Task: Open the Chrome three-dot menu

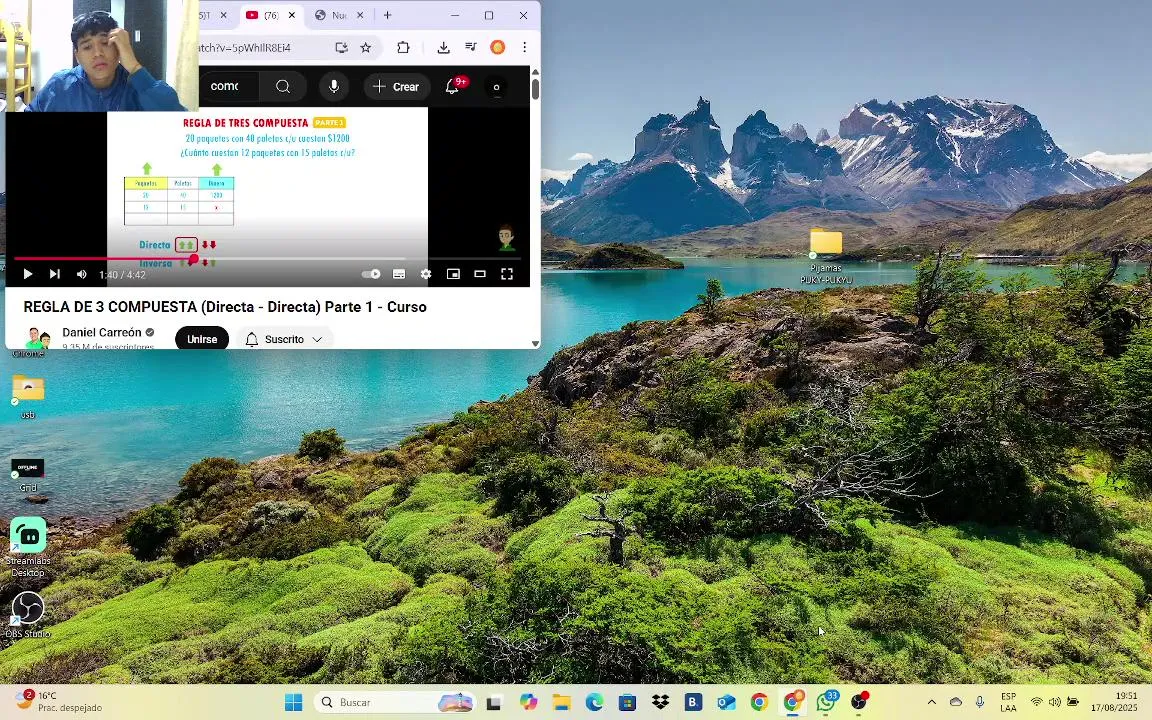Action: click(525, 48)
